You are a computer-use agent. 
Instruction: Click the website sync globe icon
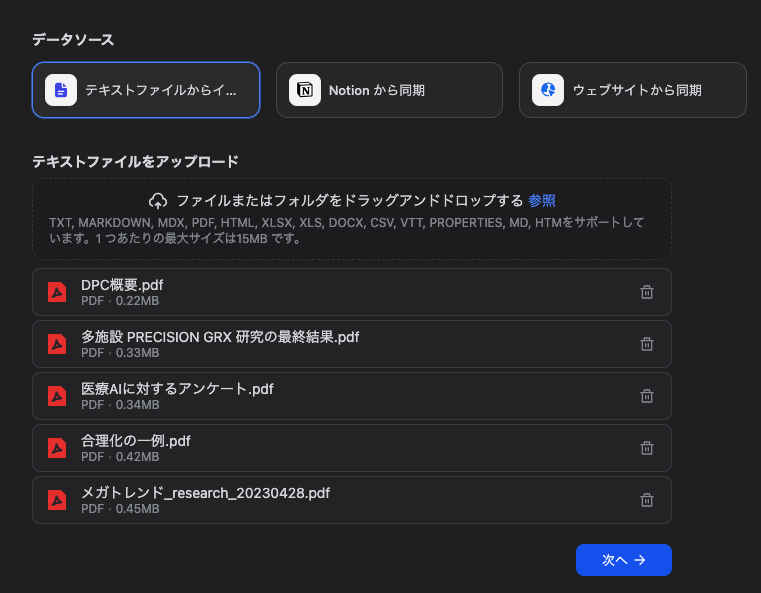(x=548, y=90)
